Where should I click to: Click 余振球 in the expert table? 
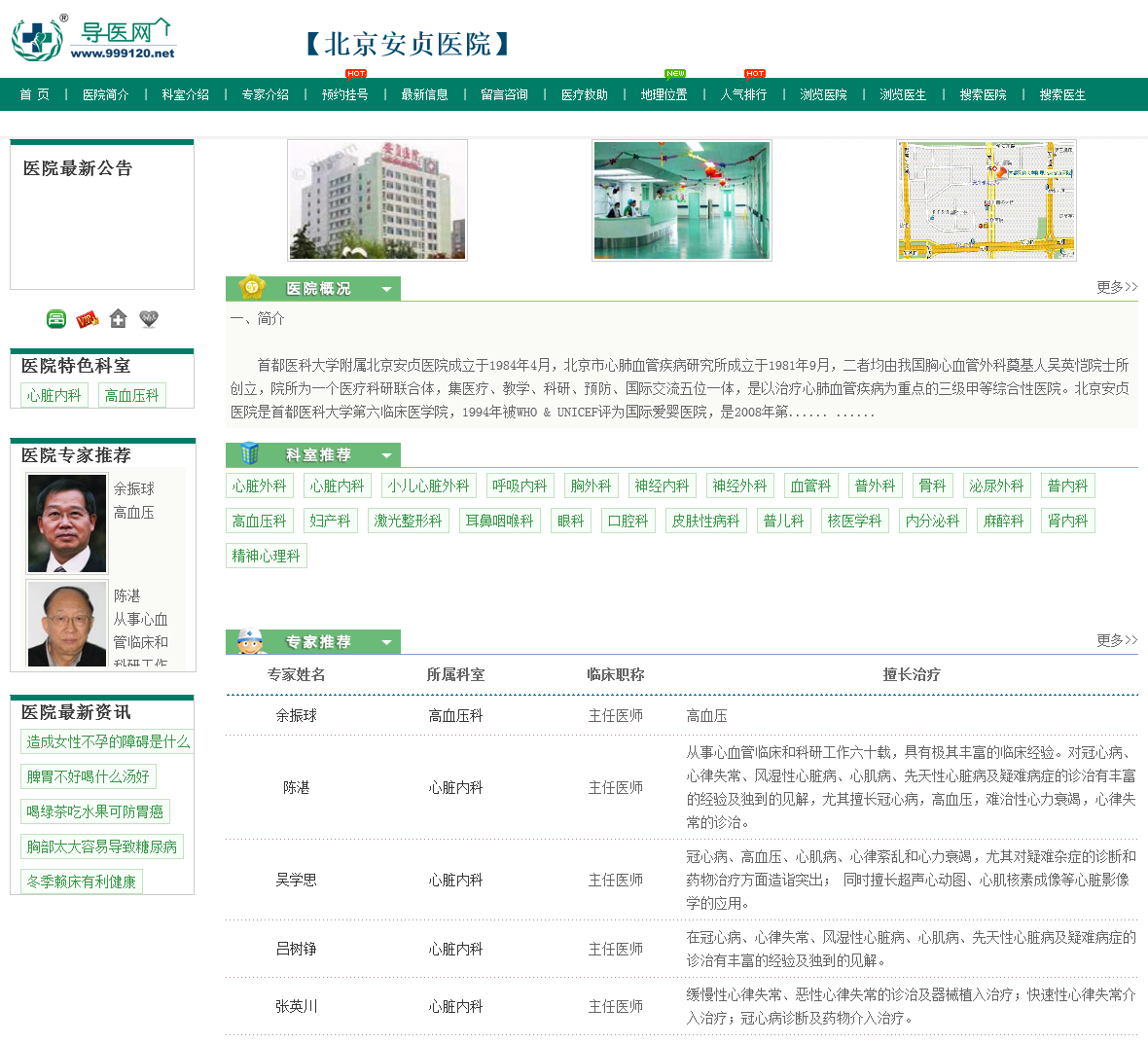tap(296, 716)
